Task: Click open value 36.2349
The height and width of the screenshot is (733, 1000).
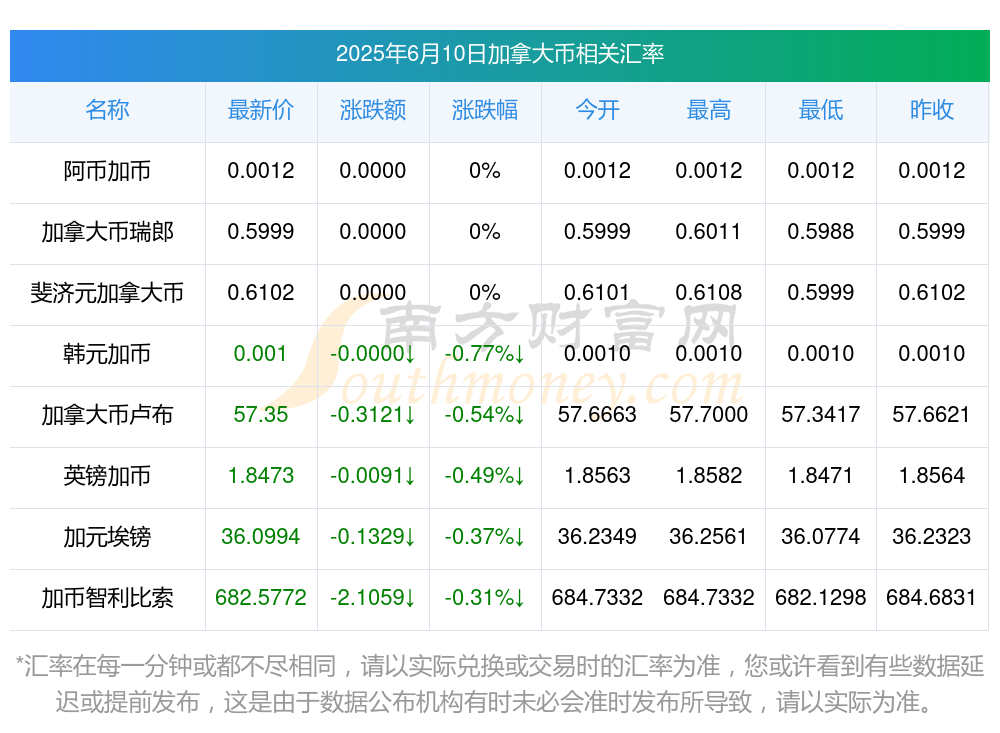Action: tap(597, 537)
